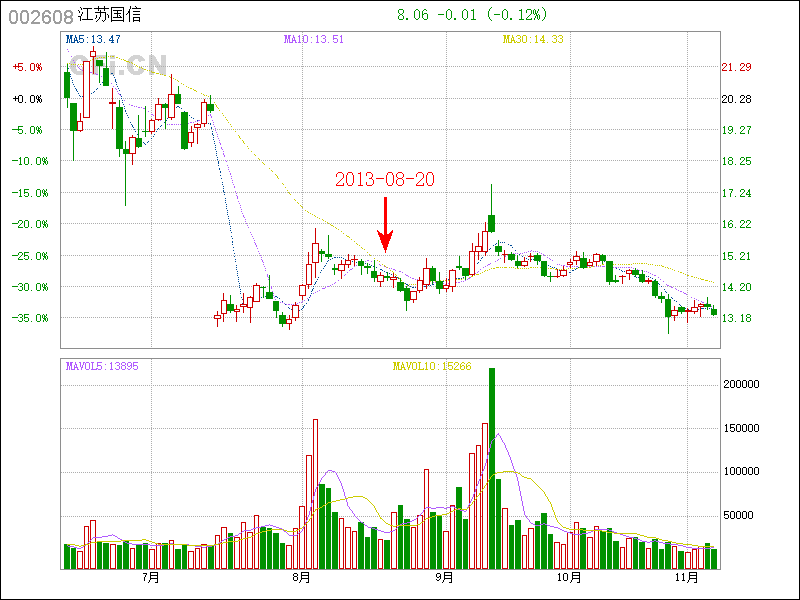The image size is (800, 600).
Task: Select the MA5:13.47 indicator label
Action: tap(93, 40)
